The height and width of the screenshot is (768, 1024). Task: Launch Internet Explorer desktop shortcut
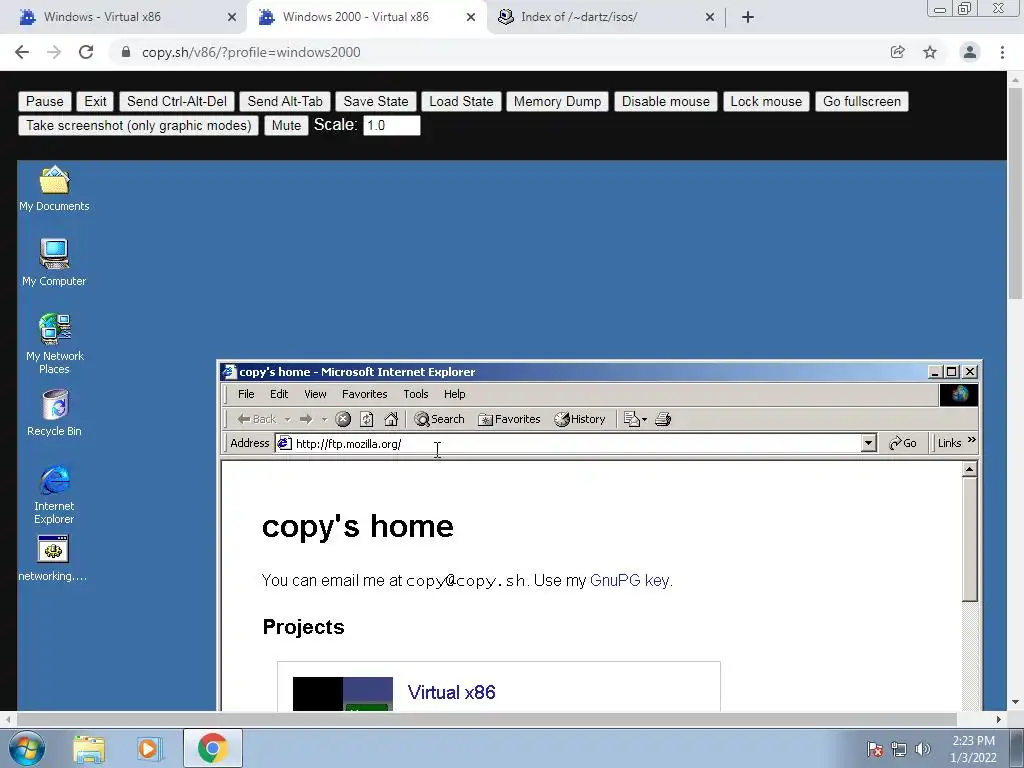[x=54, y=495]
